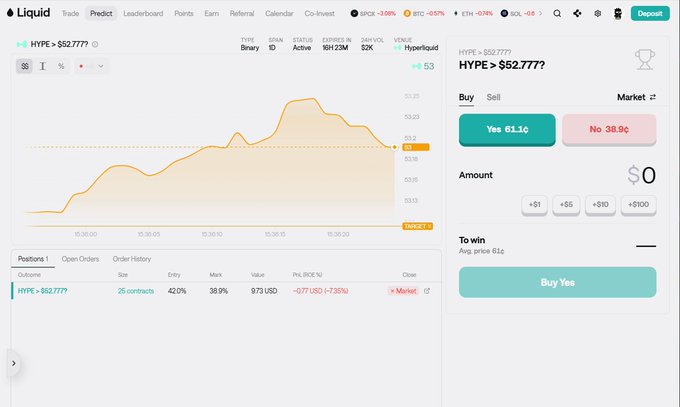The width and height of the screenshot is (680, 407).
Task: Select the Sell tab
Action: (x=493, y=98)
